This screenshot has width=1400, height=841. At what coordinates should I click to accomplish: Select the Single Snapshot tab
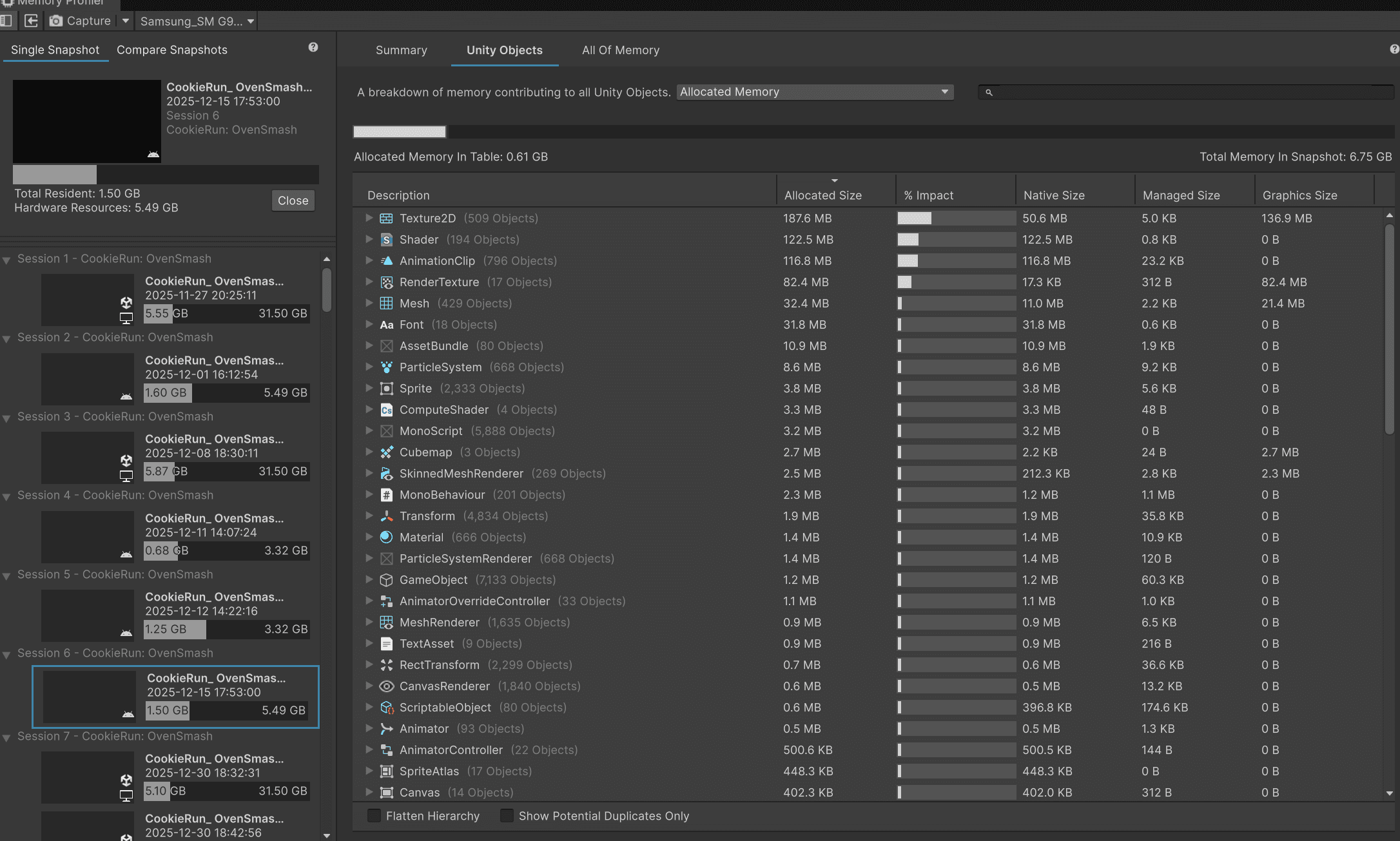55,50
